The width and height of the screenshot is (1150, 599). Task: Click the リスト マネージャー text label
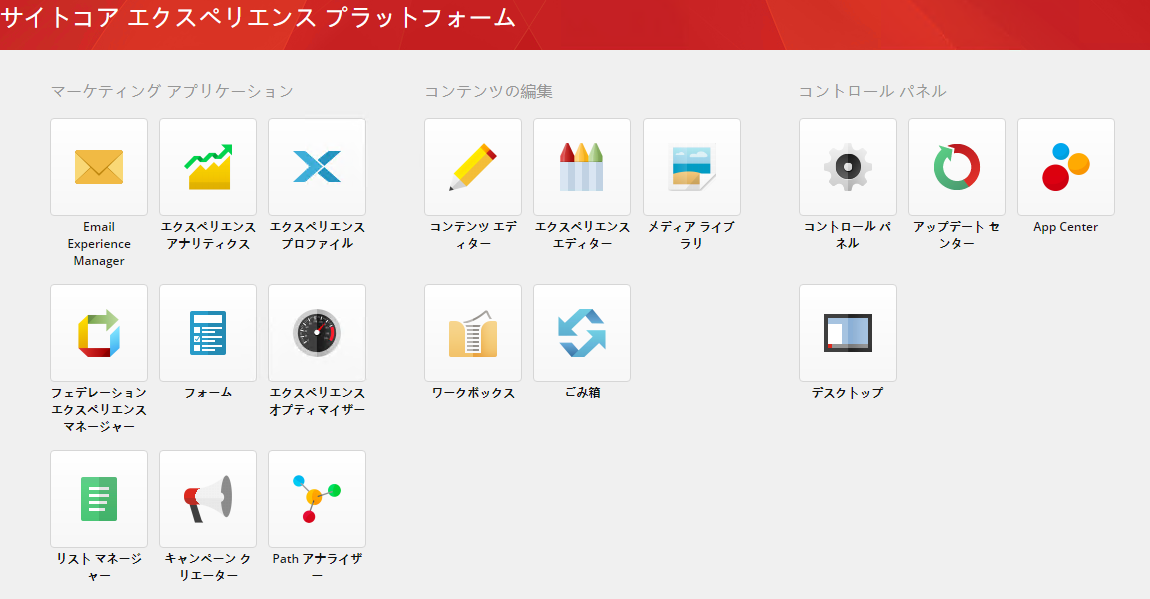pyautogui.click(x=99, y=567)
